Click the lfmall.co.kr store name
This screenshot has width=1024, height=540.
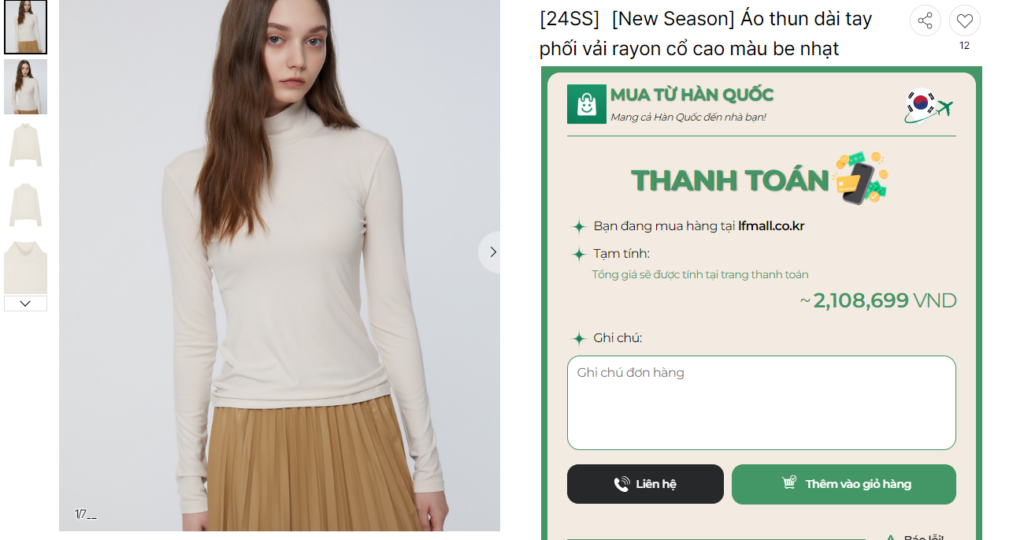click(771, 226)
